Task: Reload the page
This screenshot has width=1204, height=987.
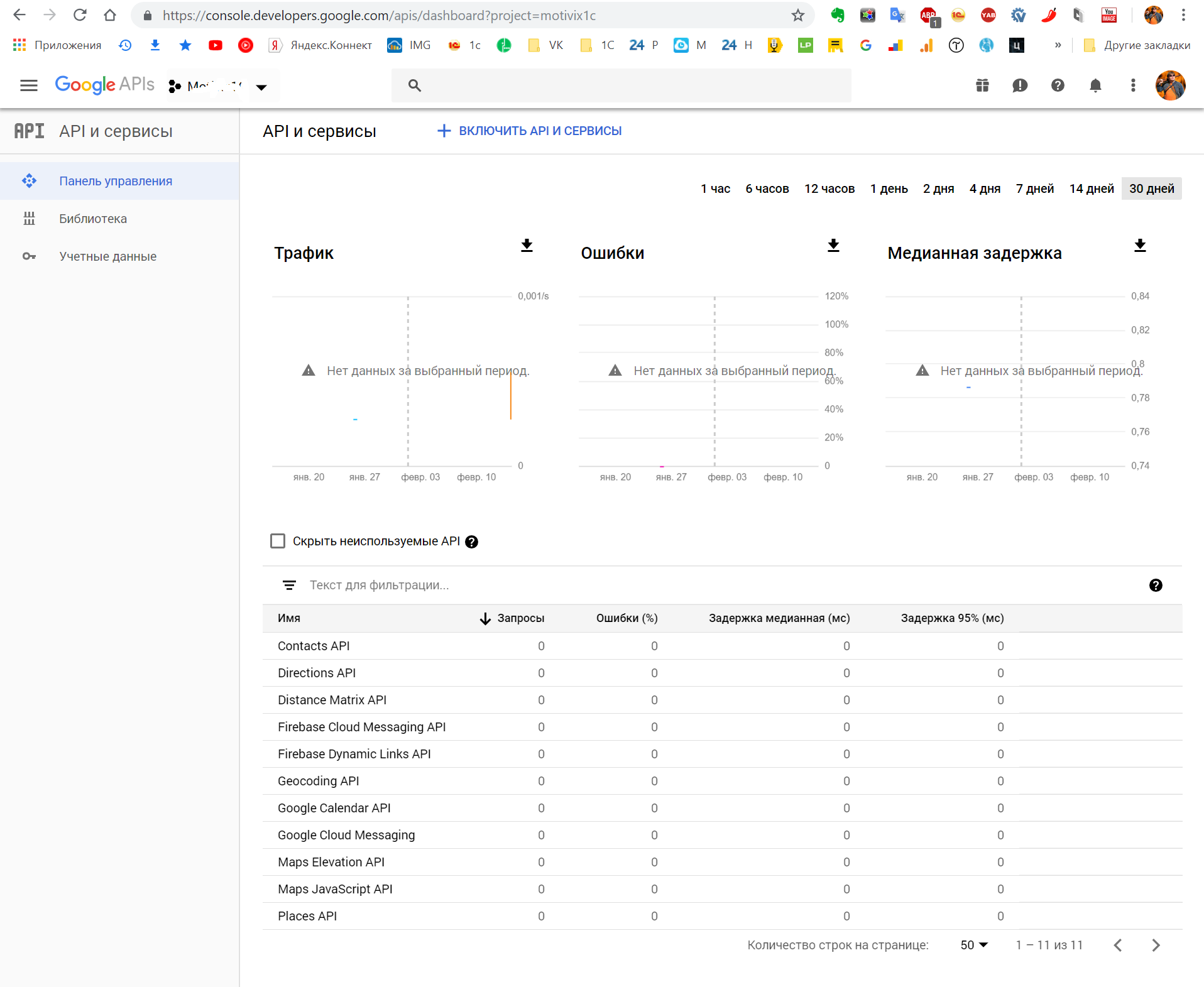Action: click(x=80, y=15)
